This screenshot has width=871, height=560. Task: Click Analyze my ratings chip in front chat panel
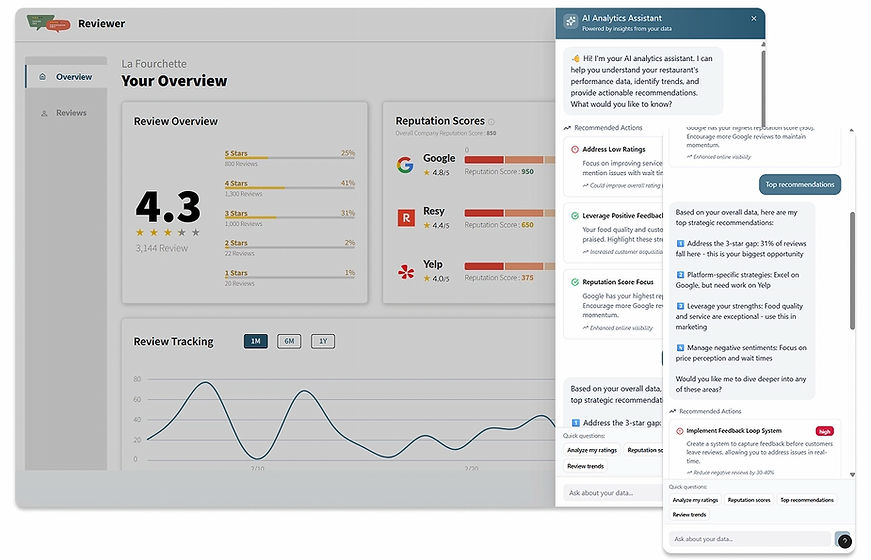pos(695,500)
